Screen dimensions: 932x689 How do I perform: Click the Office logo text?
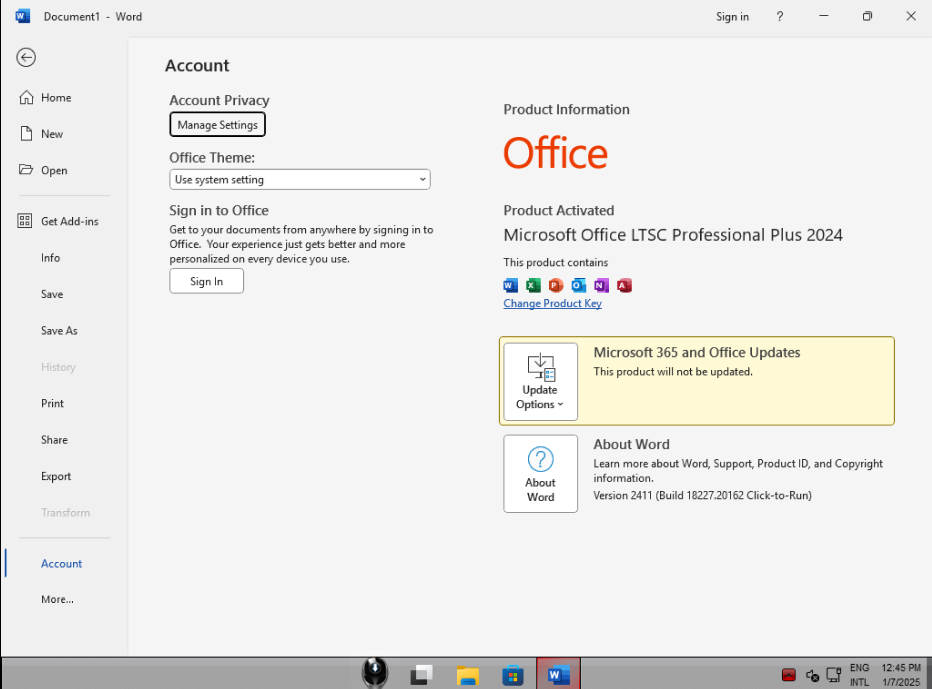pyautogui.click(x=556, y=153)
